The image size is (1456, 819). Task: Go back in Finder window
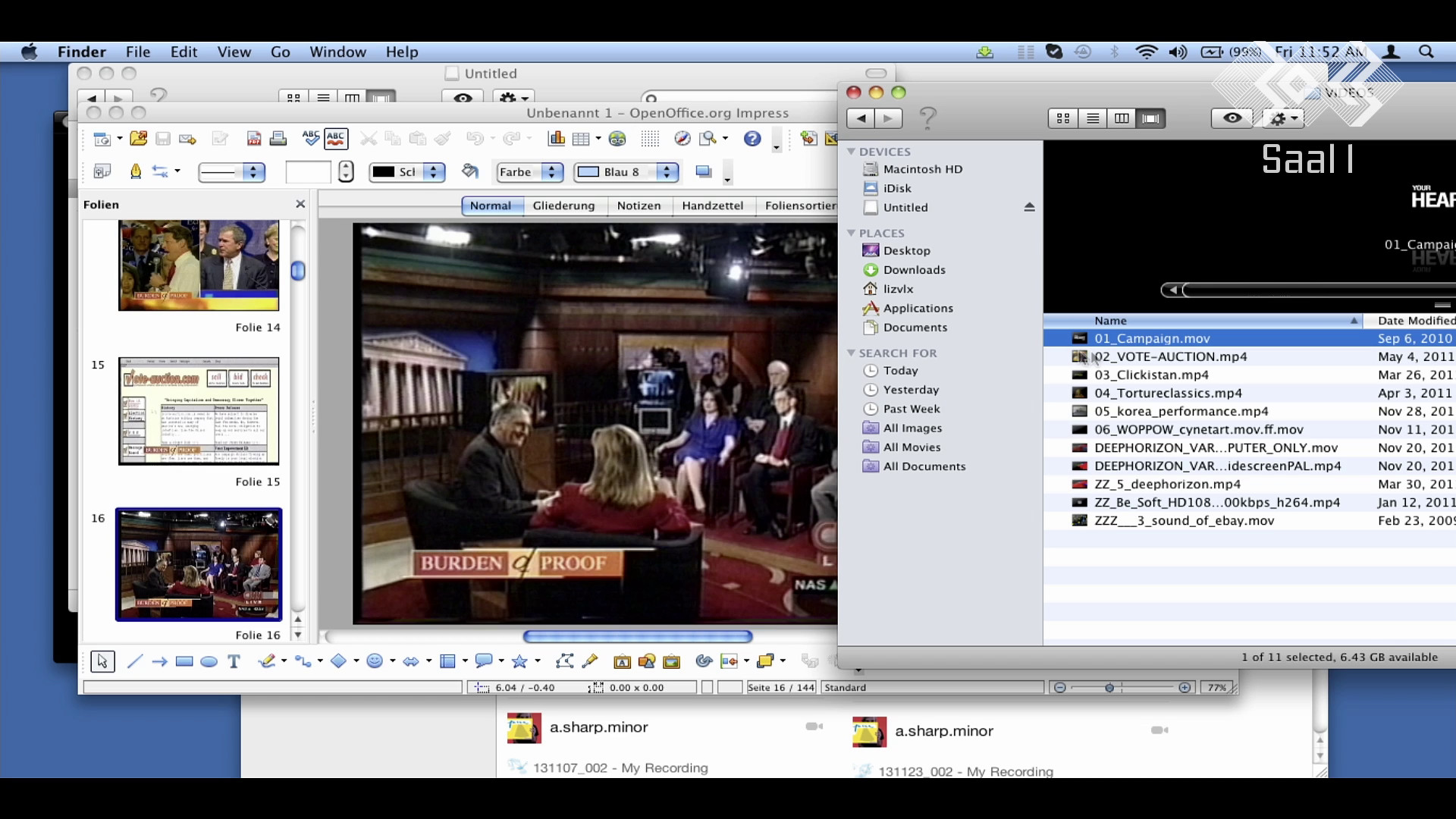point(861,118)
